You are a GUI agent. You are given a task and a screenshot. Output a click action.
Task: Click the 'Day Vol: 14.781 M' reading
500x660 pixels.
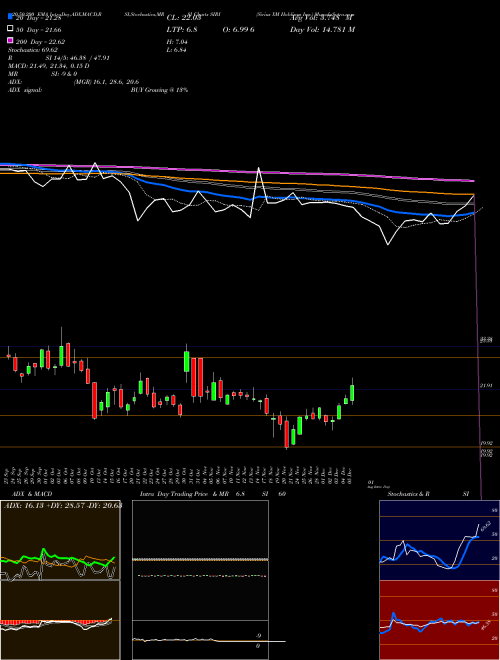point(322,29)
